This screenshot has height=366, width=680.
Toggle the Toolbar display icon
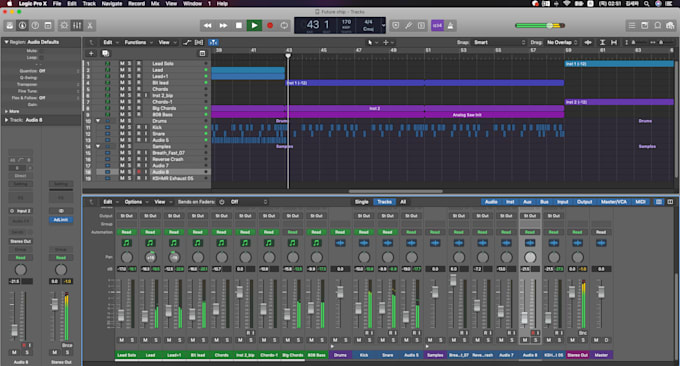click(x=48, y=26)
